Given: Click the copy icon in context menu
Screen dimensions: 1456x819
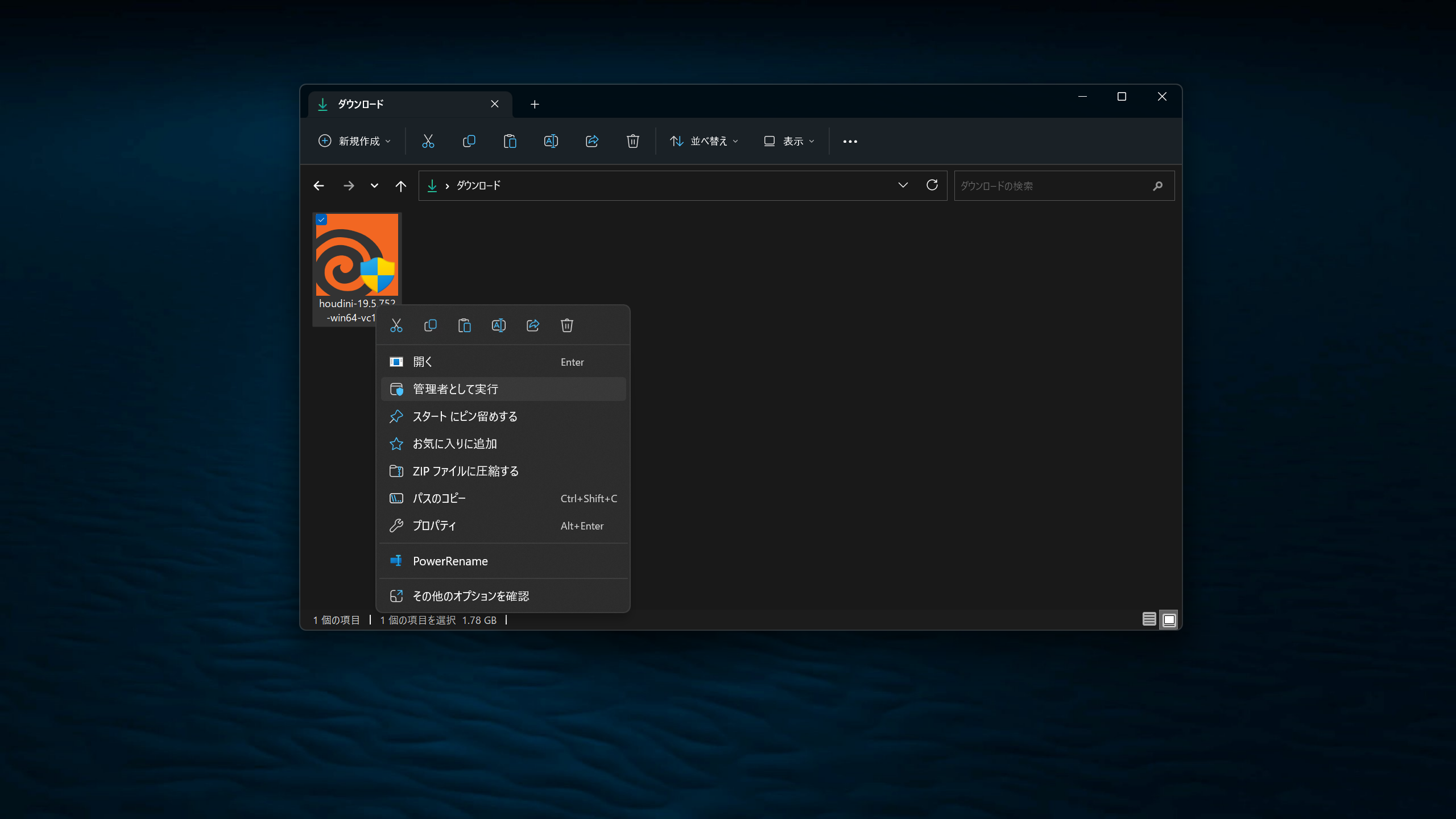Looking at the screenshot, I should tap(431, 325).
